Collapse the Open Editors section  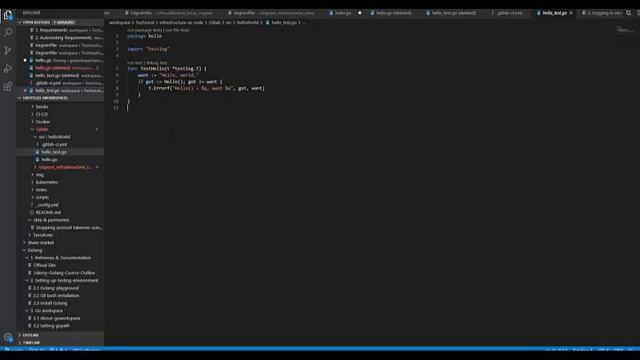click(x=61, y=22)
